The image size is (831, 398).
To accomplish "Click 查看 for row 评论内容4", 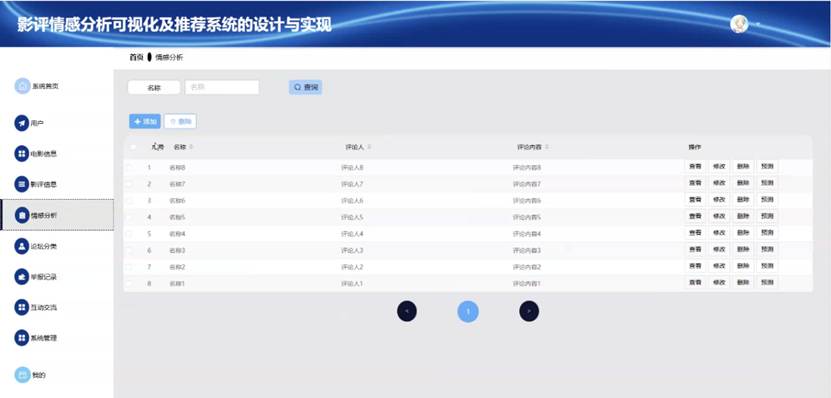I will click(695, 233).
